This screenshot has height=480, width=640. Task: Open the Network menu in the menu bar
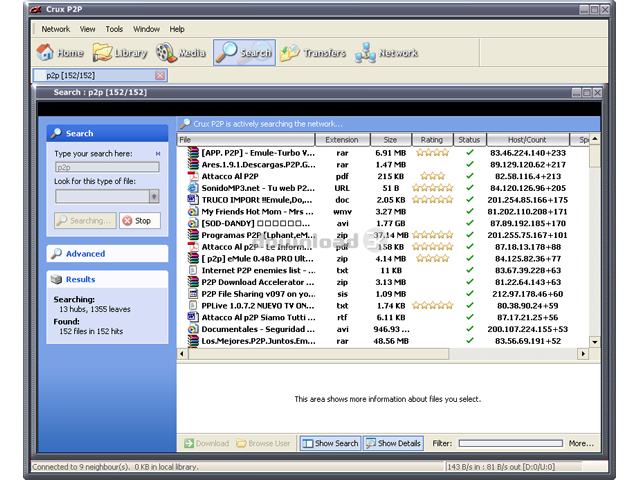[56, 29]
